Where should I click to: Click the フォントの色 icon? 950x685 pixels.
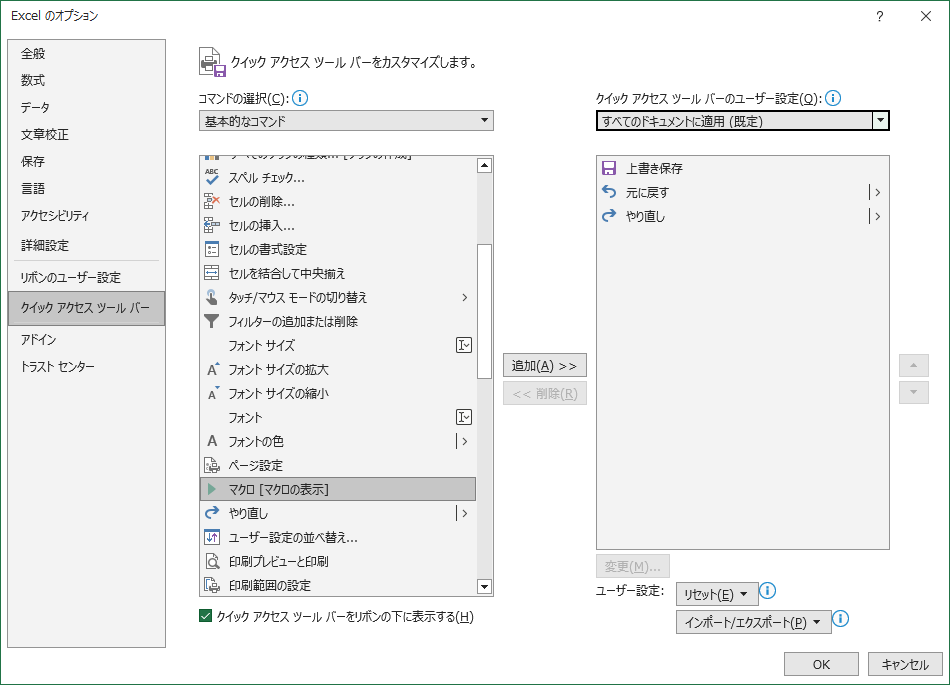pos(211,442)
